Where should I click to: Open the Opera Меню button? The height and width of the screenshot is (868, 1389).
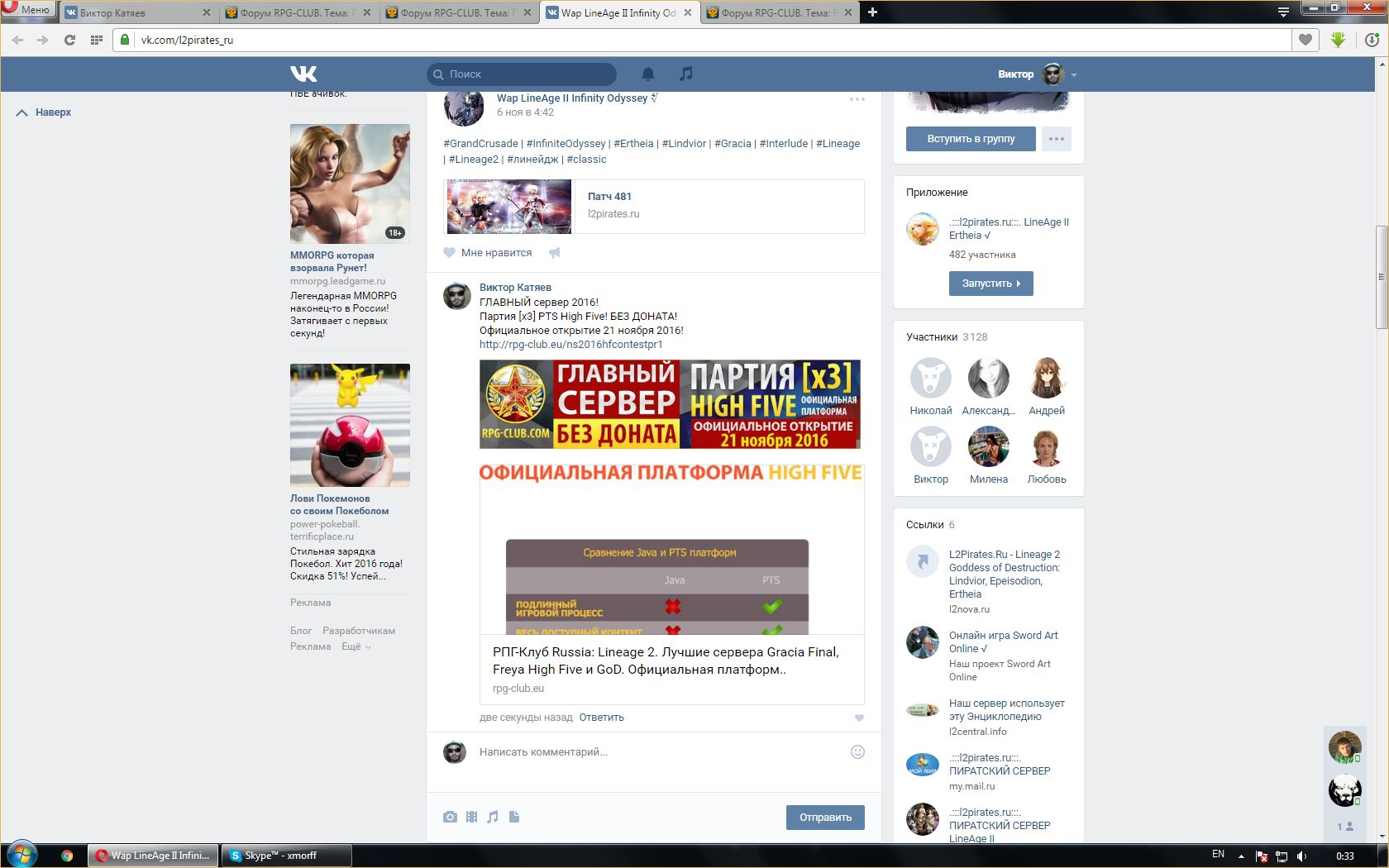27,10
